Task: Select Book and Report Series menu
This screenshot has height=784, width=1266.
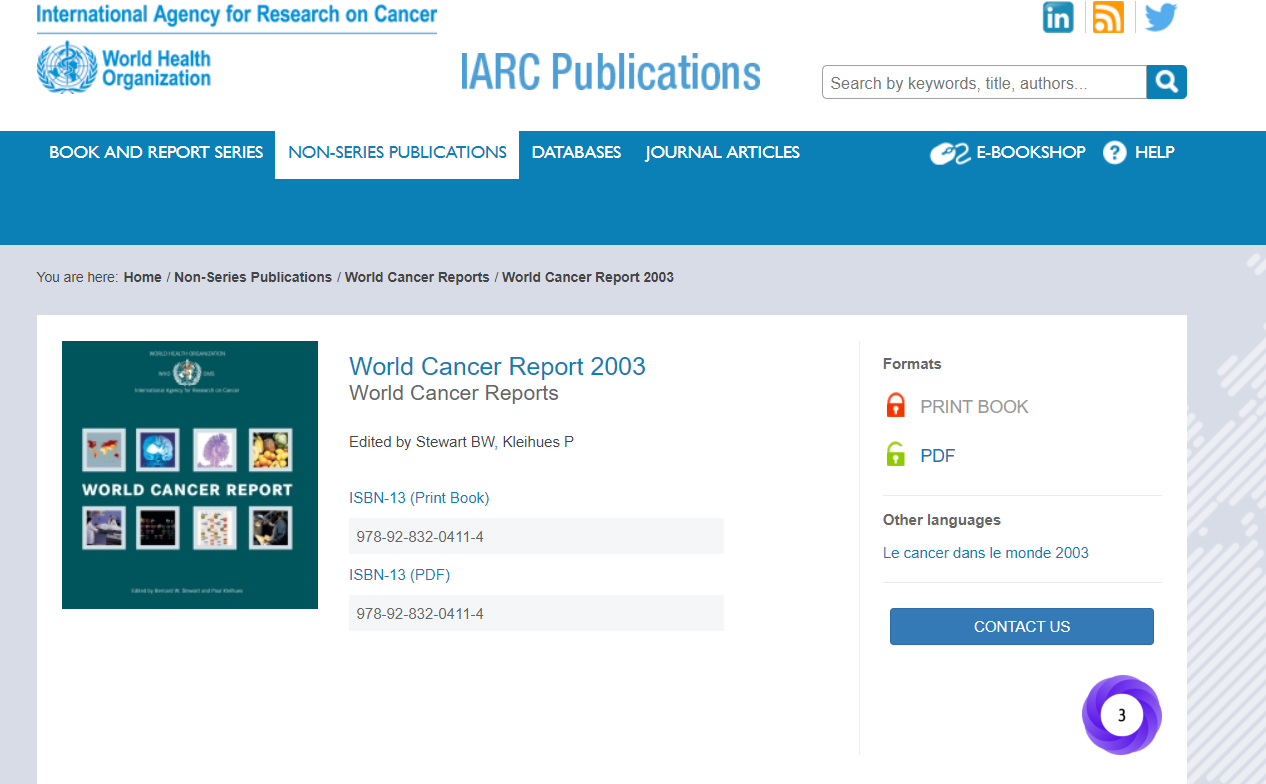Action: (155, 152)
